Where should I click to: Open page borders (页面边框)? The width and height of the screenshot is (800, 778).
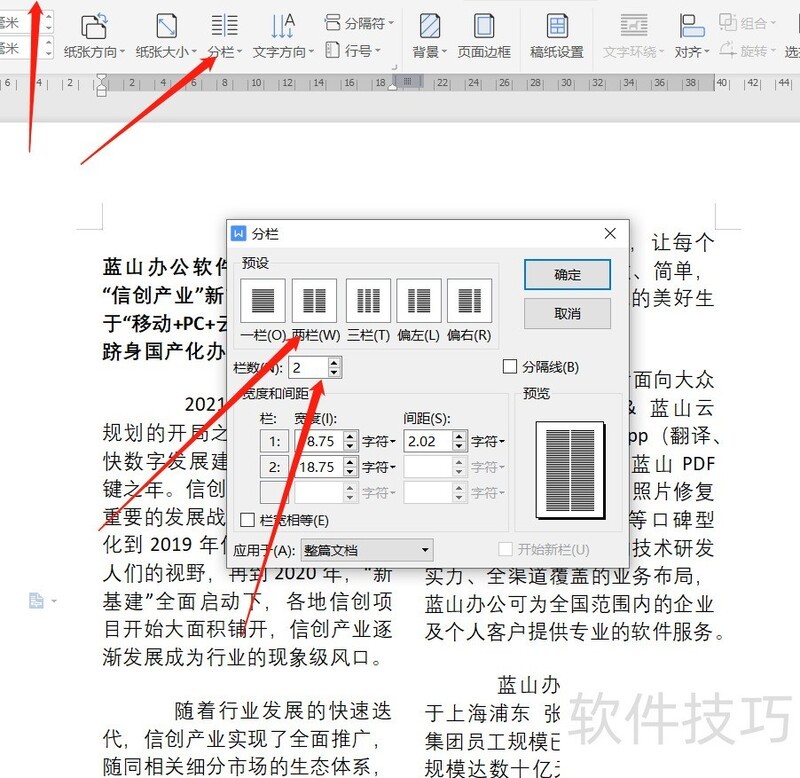click(x=484, y=36)
